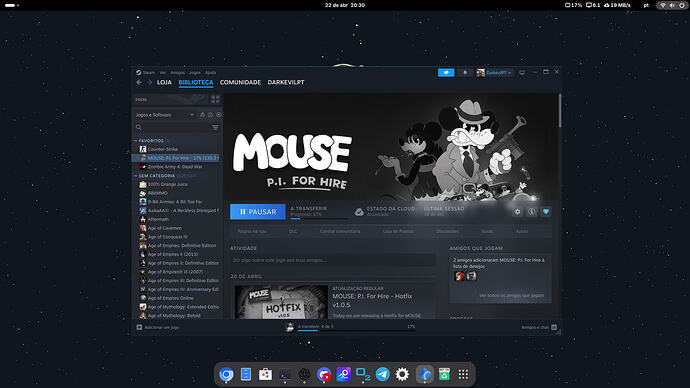Screen dimensions: 690x388
Task: Collapse the SEM CATEGORIA category
Action: click(x=136, y=176)
